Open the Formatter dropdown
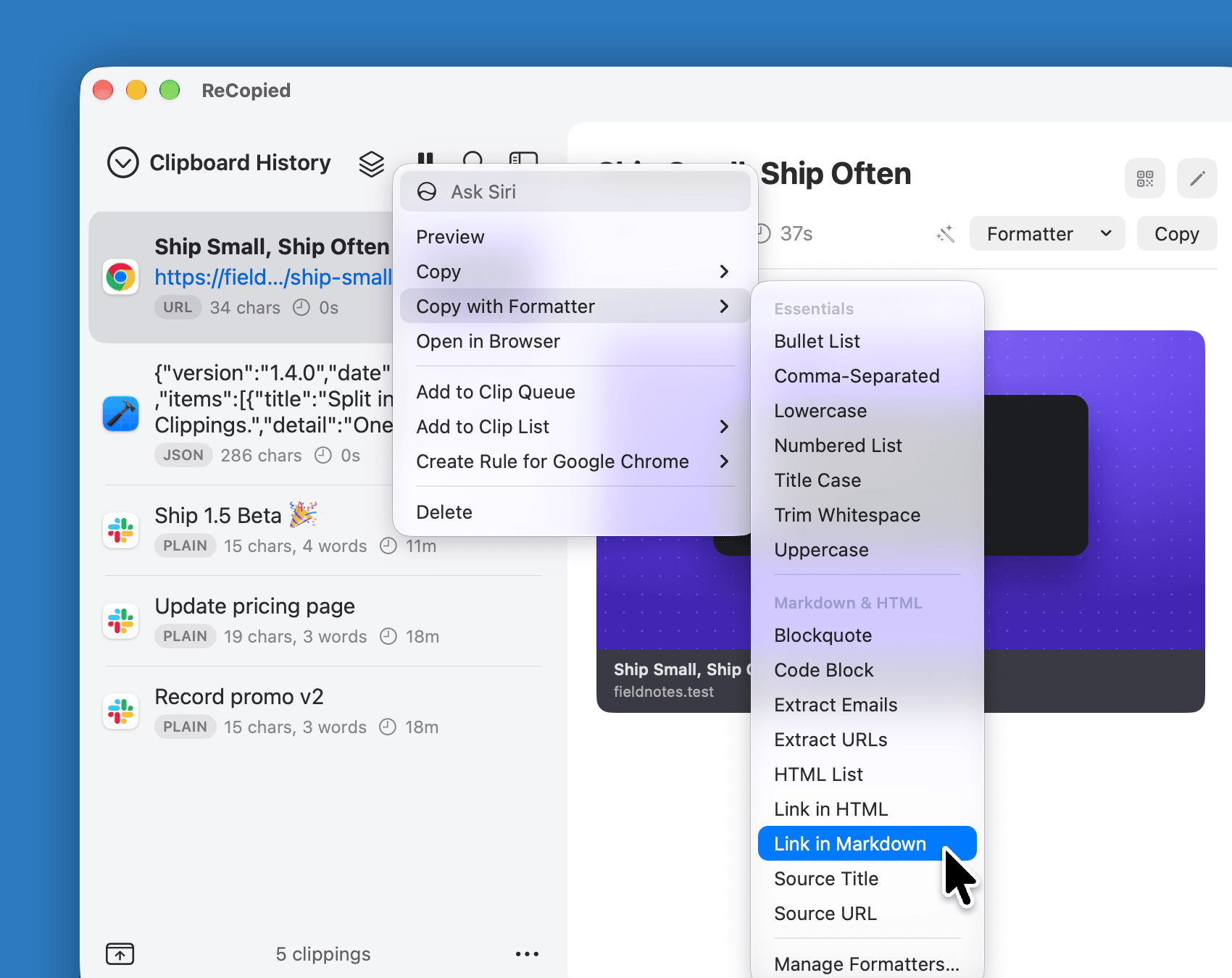This screenshot has height=978, width=1232. pos(1047,234)
